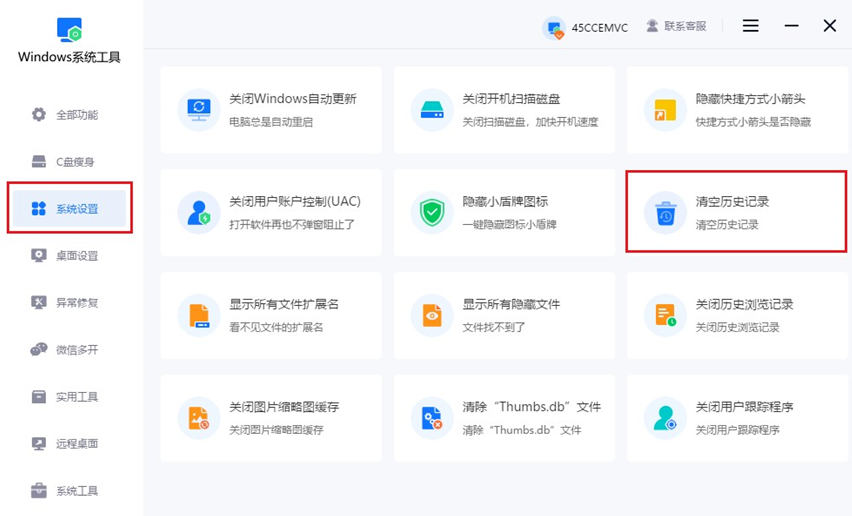This screenshot has height=516, width=852.
Task: Click the 远程桌面 screen icon
Action: click(39, 444)
